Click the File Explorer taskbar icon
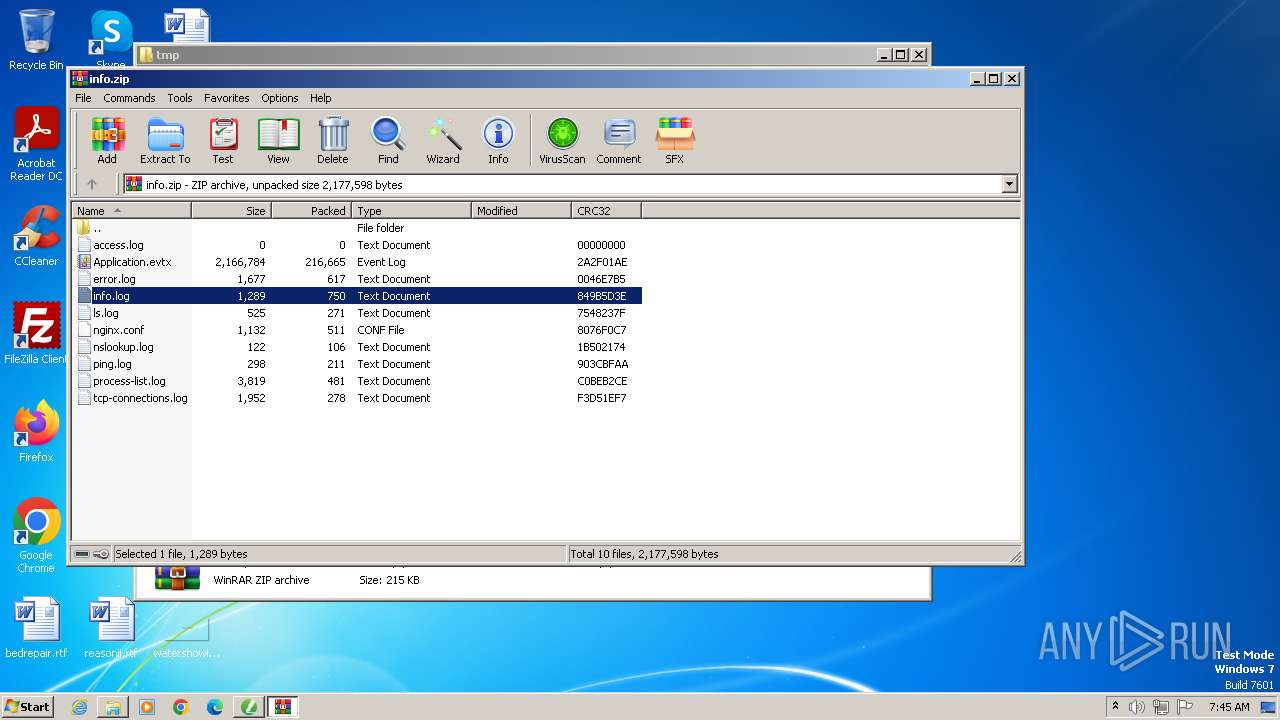 point(113,707)
